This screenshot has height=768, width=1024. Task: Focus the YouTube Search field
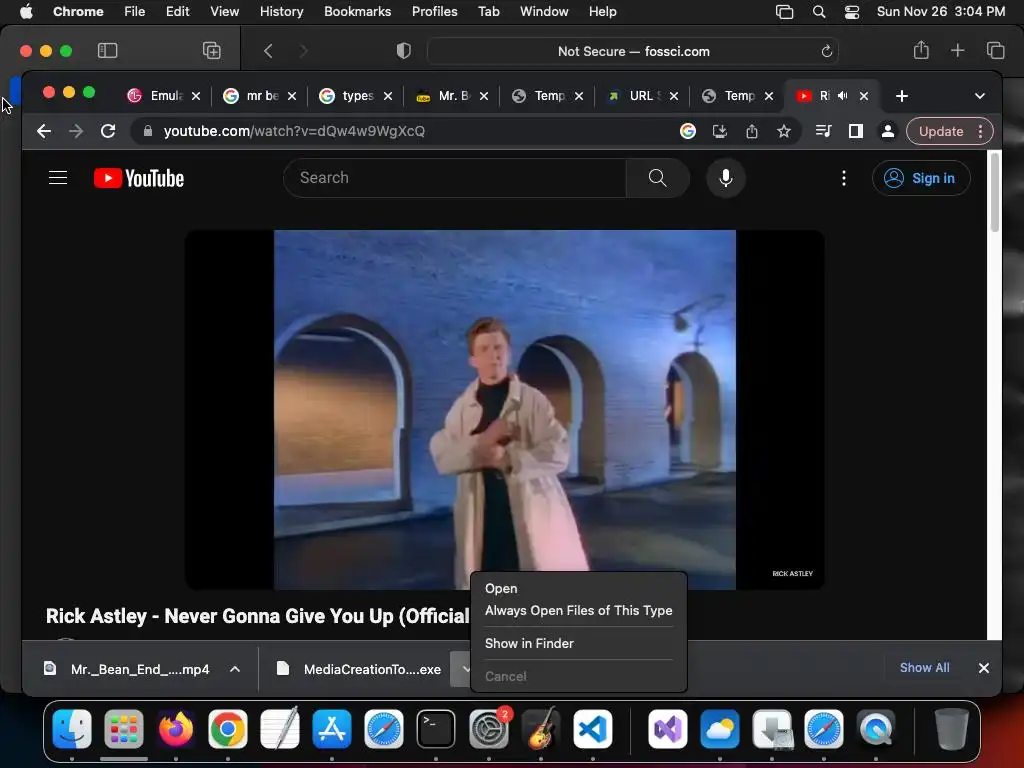tap(455, 178)
